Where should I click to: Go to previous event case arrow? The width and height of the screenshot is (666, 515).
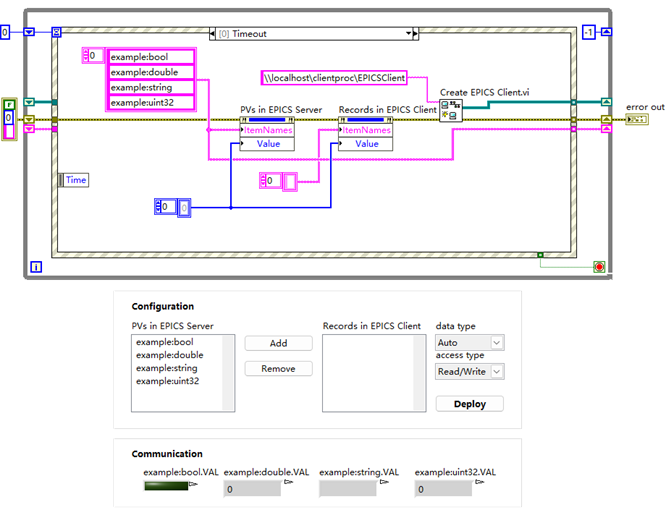point(212,34)
